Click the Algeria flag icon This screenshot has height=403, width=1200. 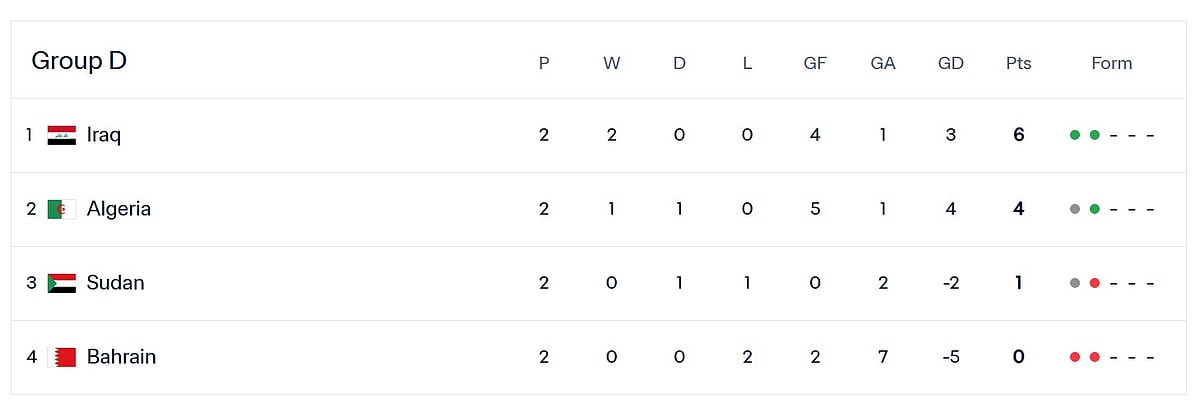click(62, 209)
